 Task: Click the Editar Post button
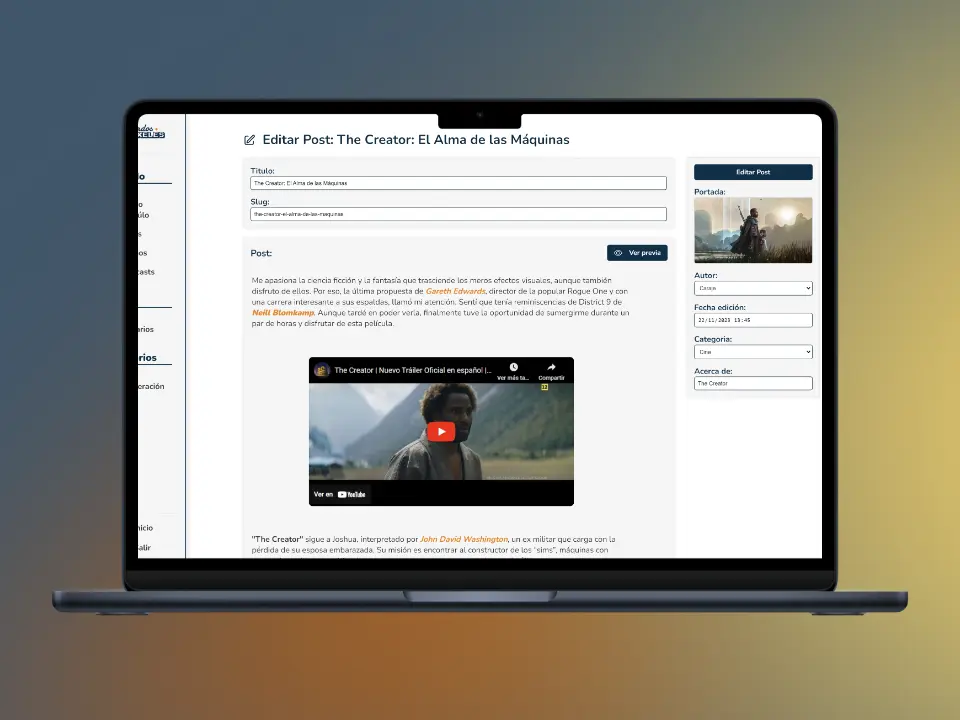pyautogui.click(x=753, y=172)
